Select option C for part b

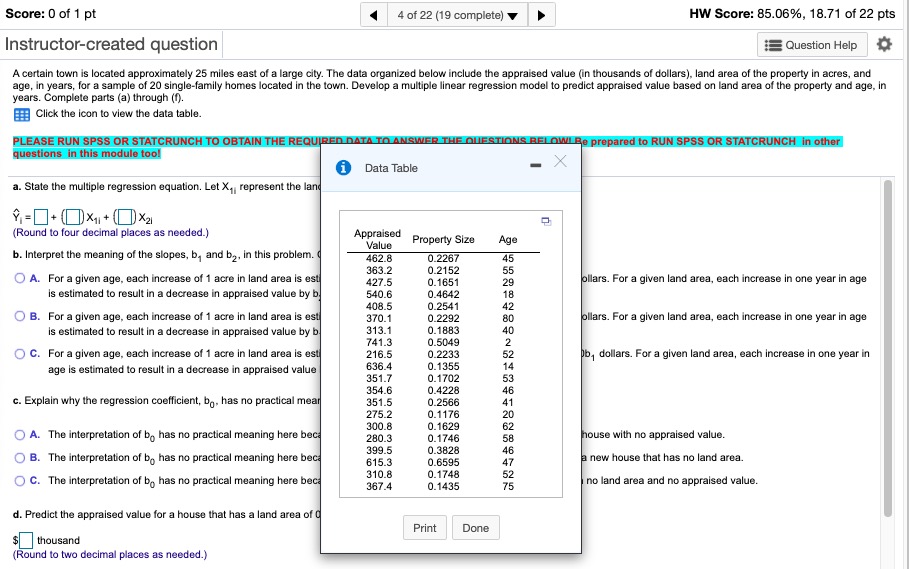pyautogui.click(x=20, y=353)
